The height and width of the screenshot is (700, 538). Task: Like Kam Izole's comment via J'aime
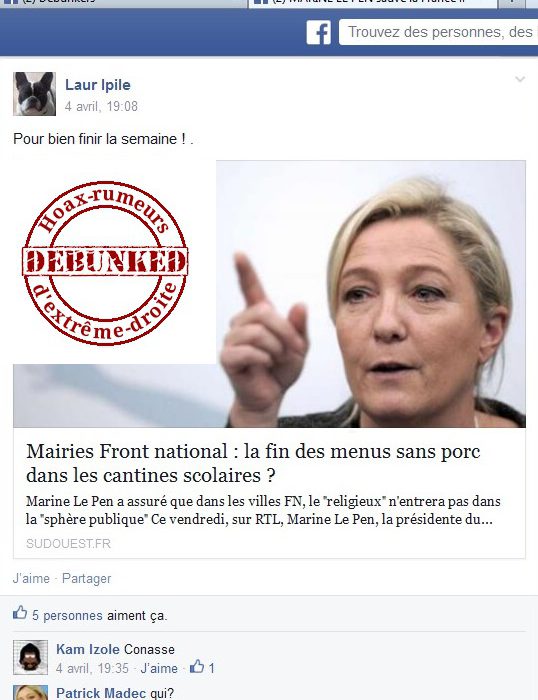click(159, 668)
